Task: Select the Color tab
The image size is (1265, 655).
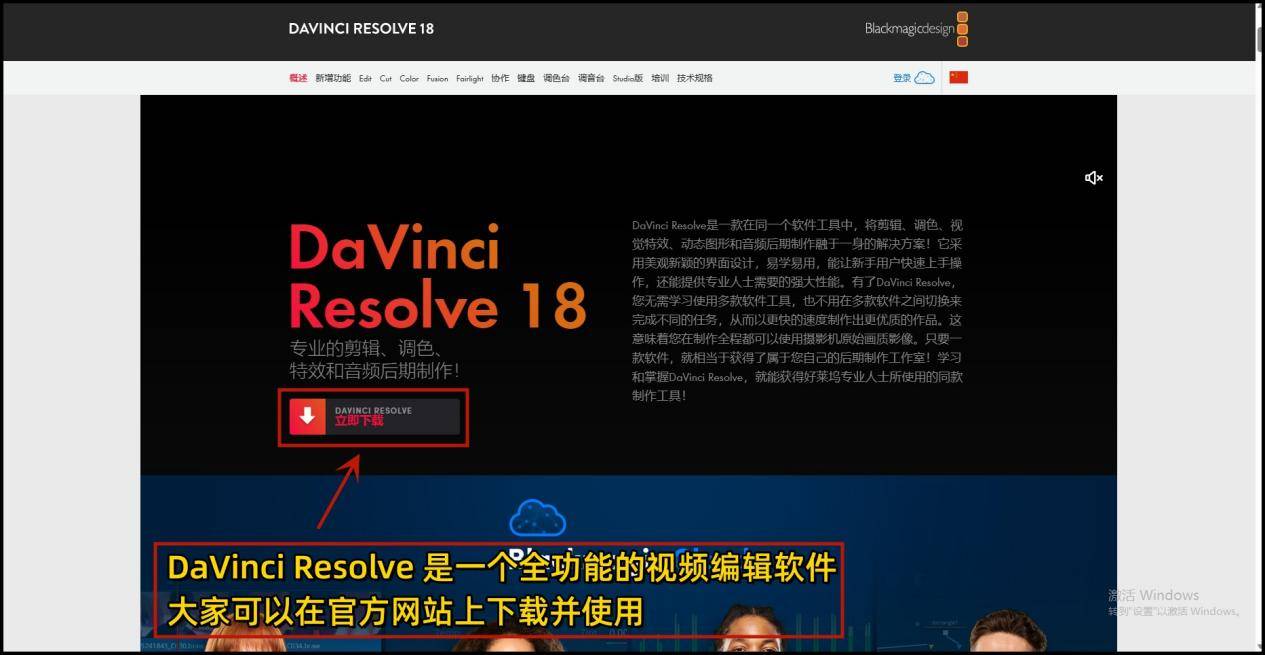Action: point(409,78)
